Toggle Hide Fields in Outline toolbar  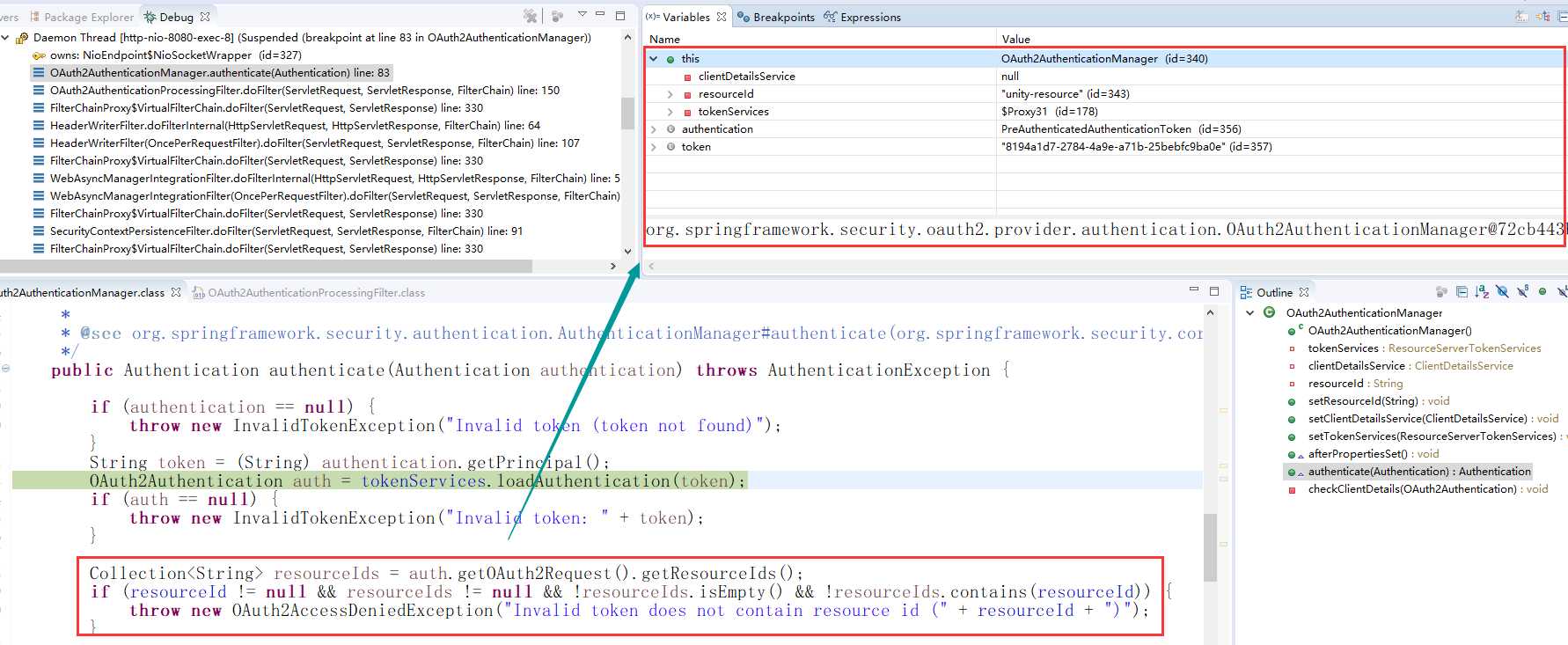coord(1502,291)
